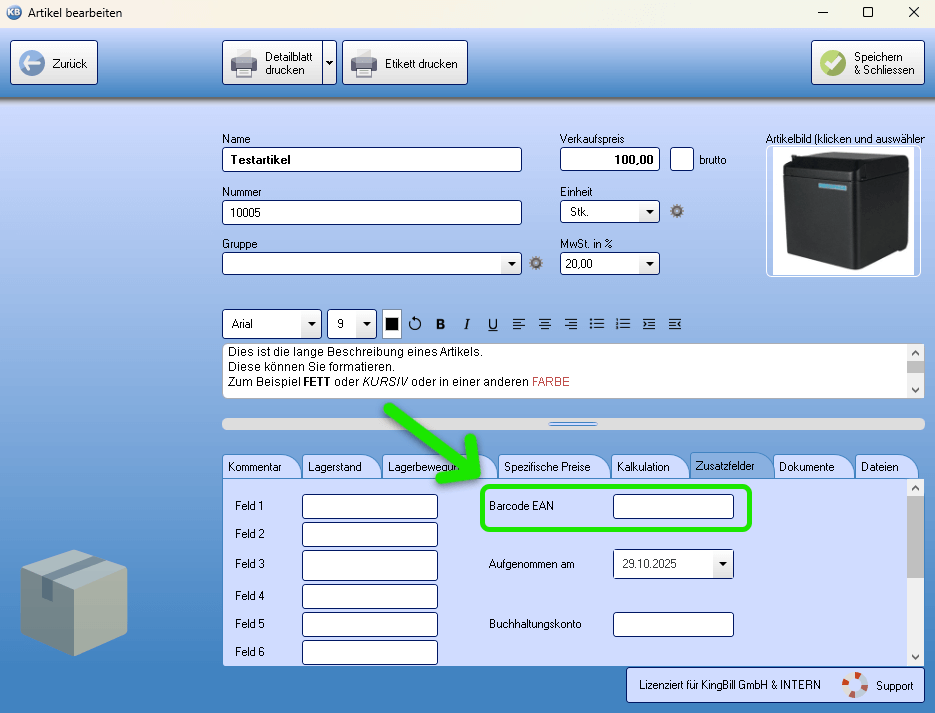Screen dimensions: 935x713
Task: Open unit settings gear next to Einheit
Action: point(677,211)
